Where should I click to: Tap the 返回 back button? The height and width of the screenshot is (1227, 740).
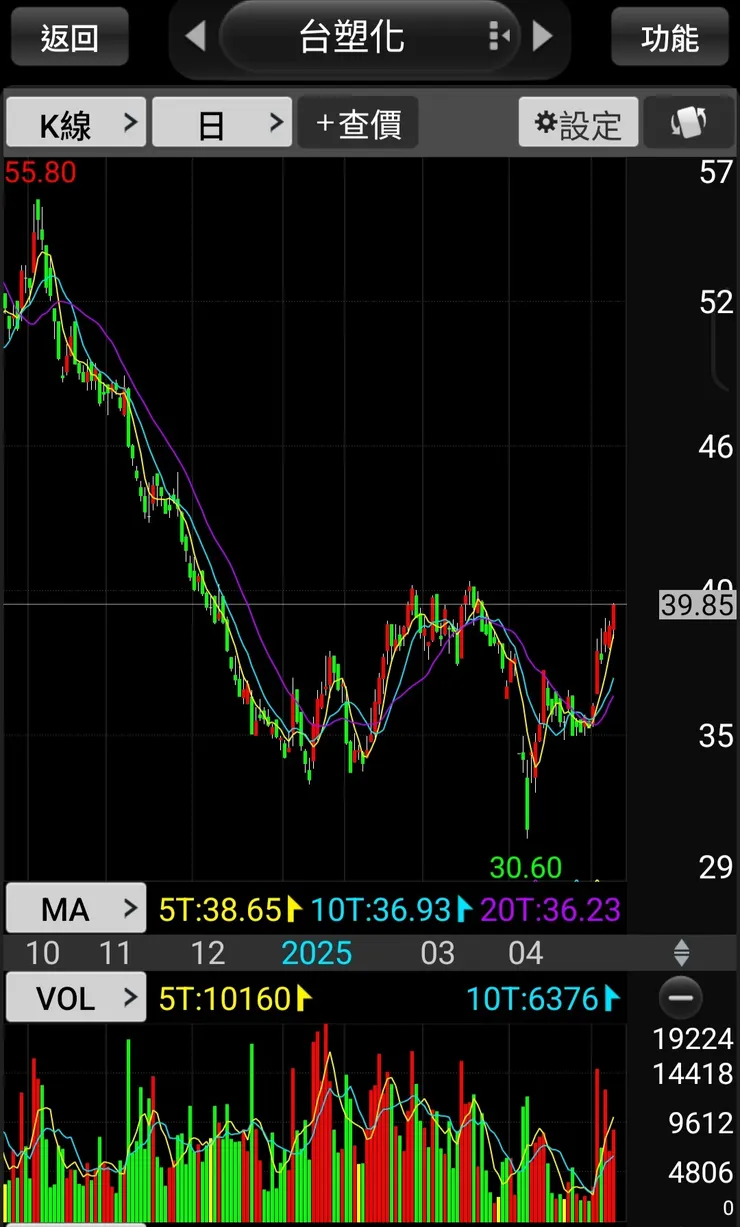[69, 38]
